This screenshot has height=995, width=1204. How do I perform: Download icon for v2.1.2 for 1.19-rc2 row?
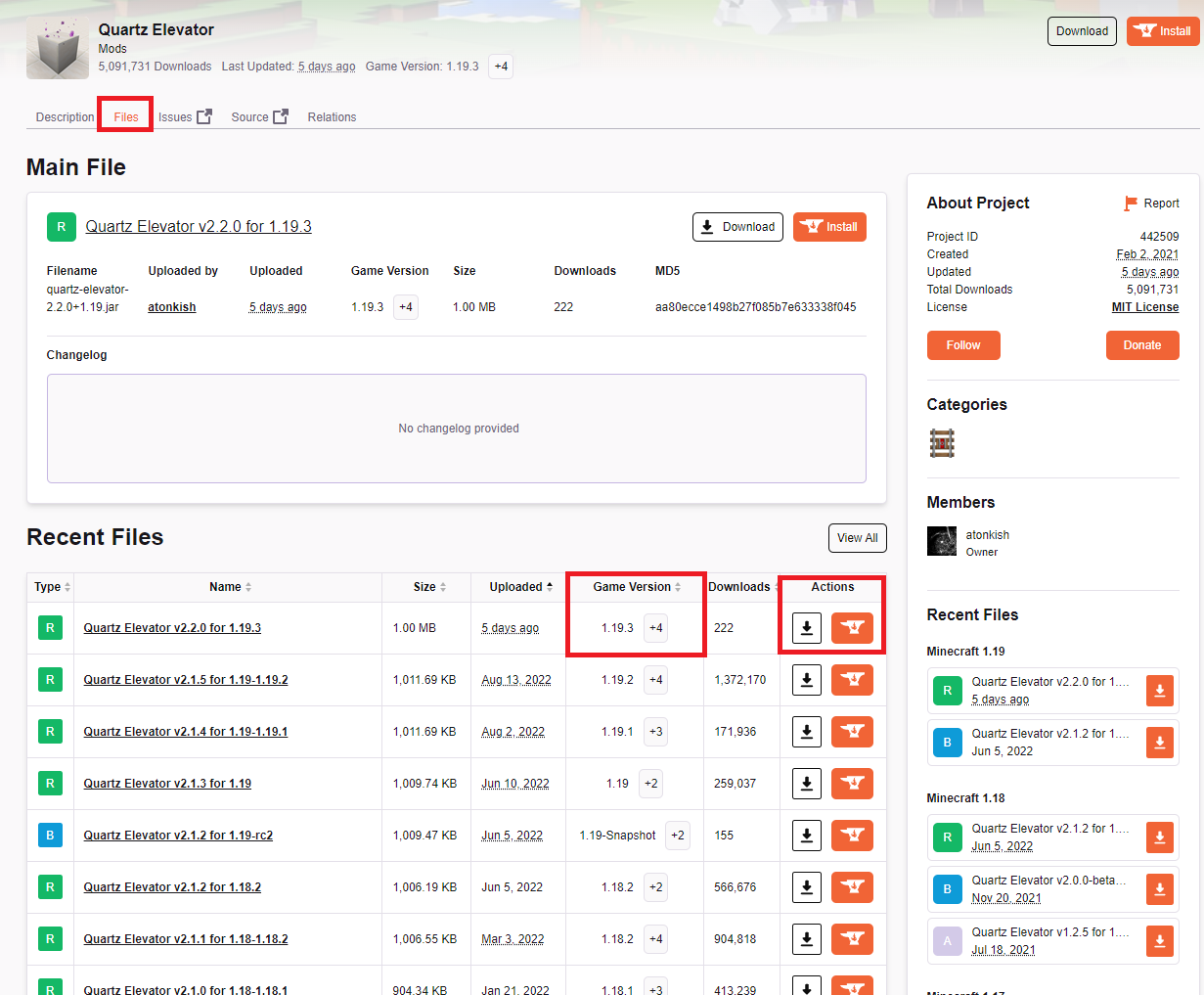coord(807,836)
